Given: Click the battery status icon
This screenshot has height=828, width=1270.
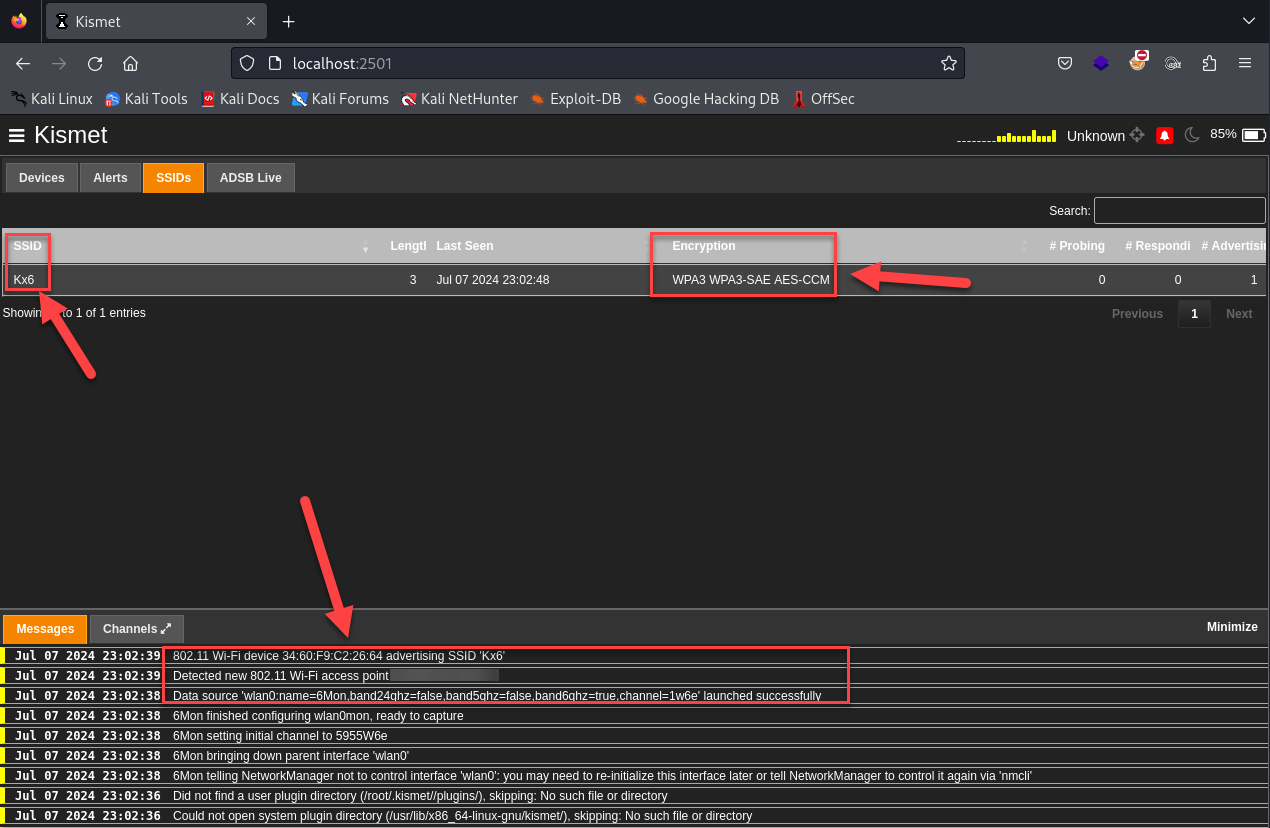Looking at the screenshot, I should point(1254,135).
